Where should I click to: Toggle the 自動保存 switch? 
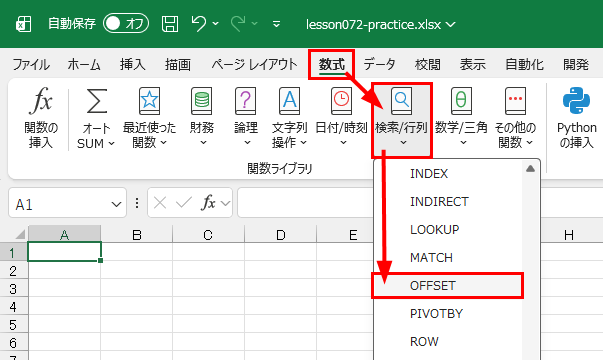(x=126, y=24)
